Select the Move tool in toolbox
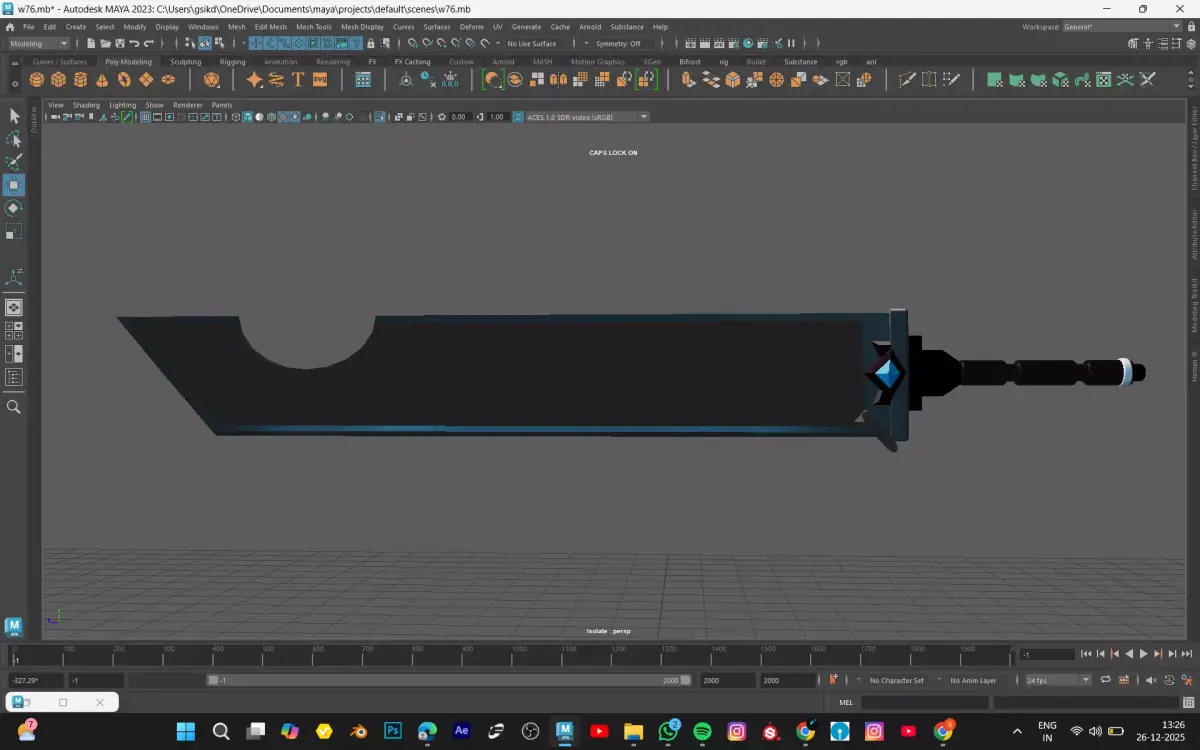 pyautogui.click(x=14, y=185)
